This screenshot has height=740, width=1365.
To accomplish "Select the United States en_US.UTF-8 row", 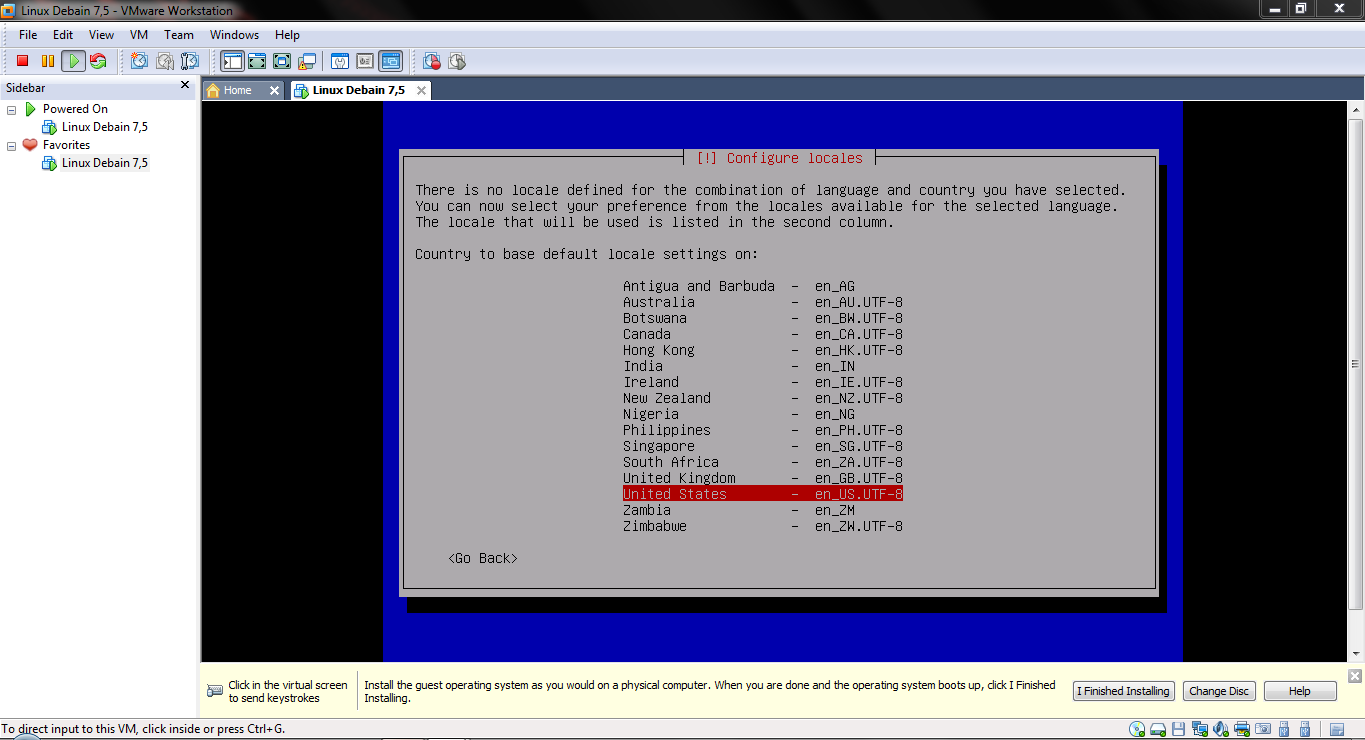I will point(763,494).
